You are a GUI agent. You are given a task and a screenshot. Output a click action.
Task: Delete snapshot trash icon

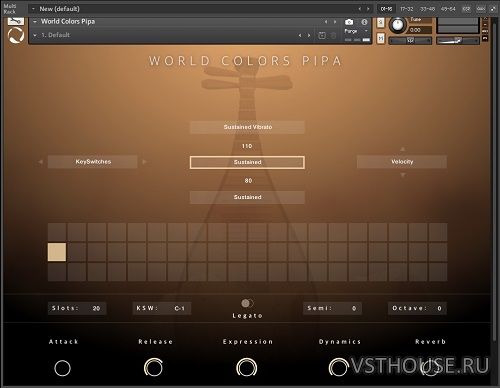333,35
